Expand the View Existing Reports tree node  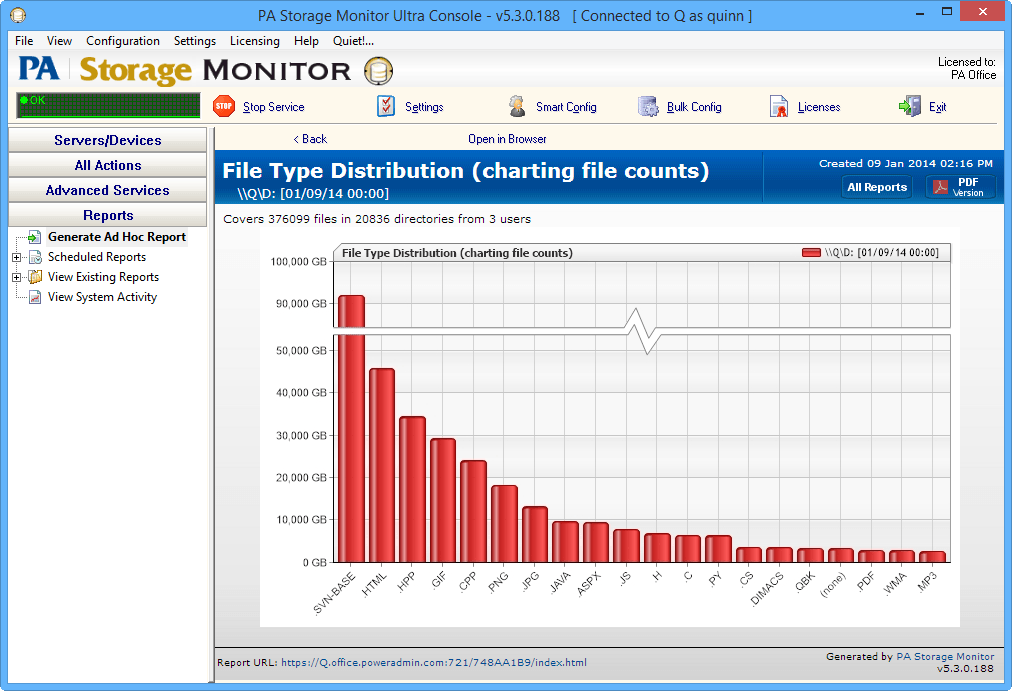click(x=16, y=277)
